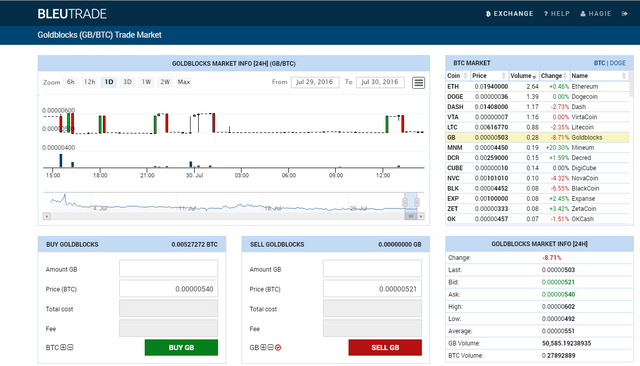Screen dimensions: 640x366
Task: Select the 6h zoom range
Action: pyautogui.click(x=71, y=82)
